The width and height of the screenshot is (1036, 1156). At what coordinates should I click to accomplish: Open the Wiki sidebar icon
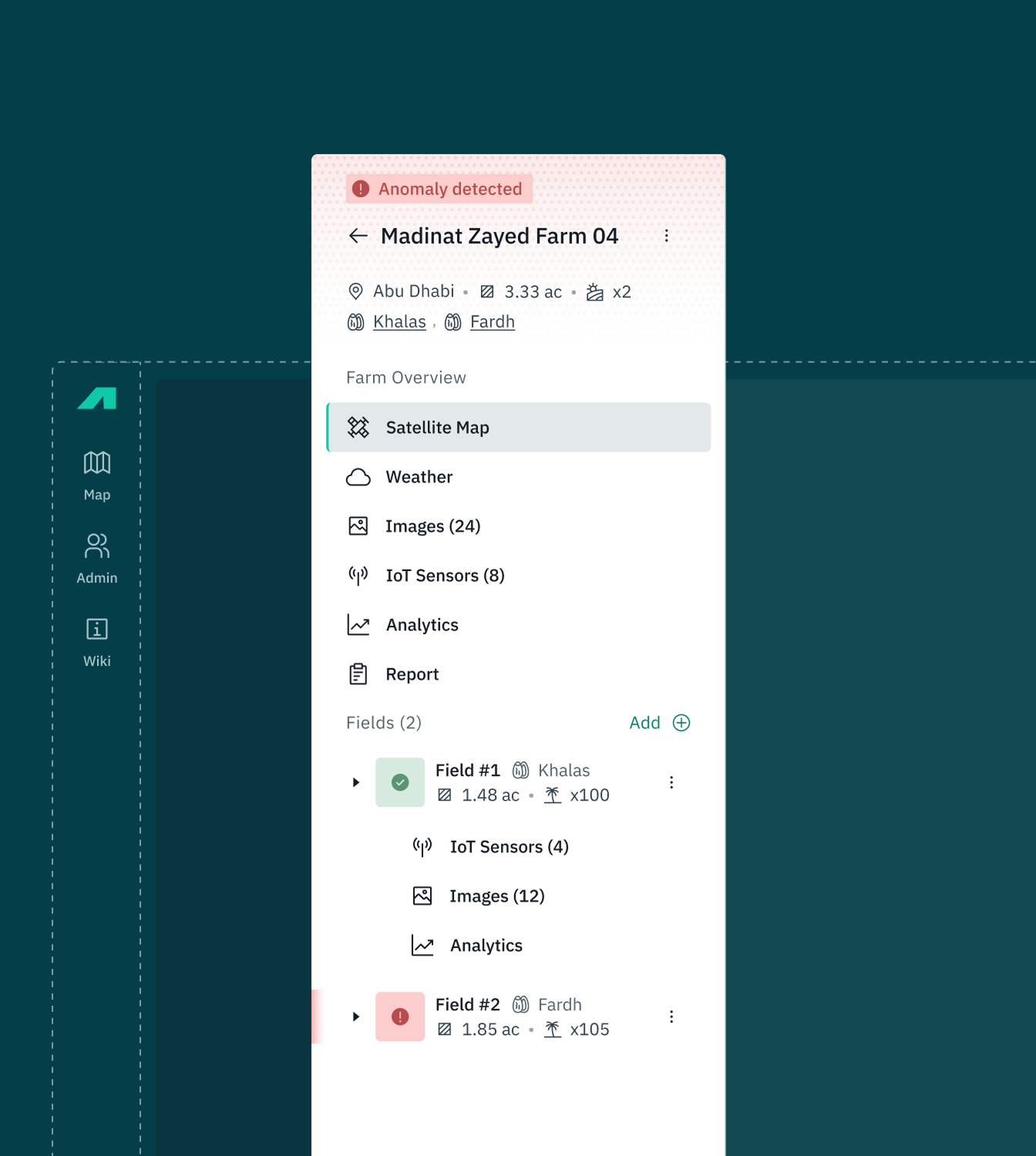pos(96,629)
